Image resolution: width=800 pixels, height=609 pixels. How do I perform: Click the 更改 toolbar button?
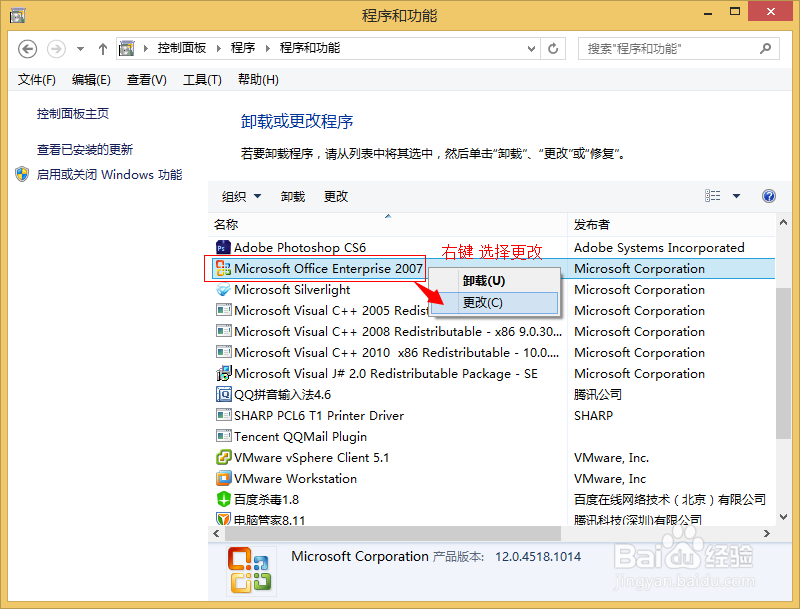tap(336, 196)
